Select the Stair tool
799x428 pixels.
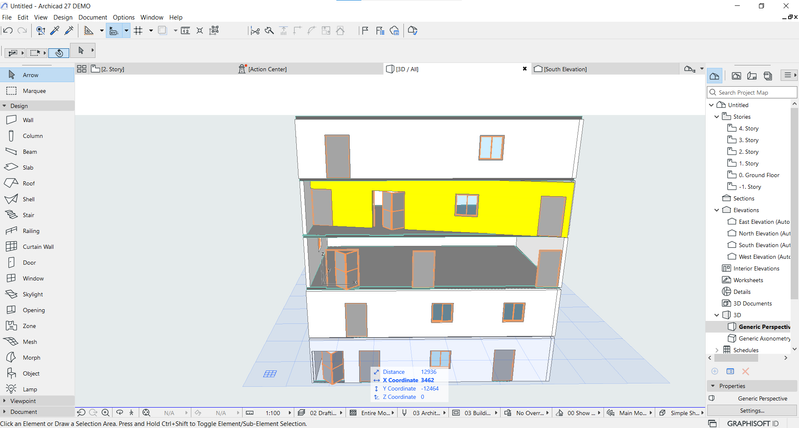(30, 215)
